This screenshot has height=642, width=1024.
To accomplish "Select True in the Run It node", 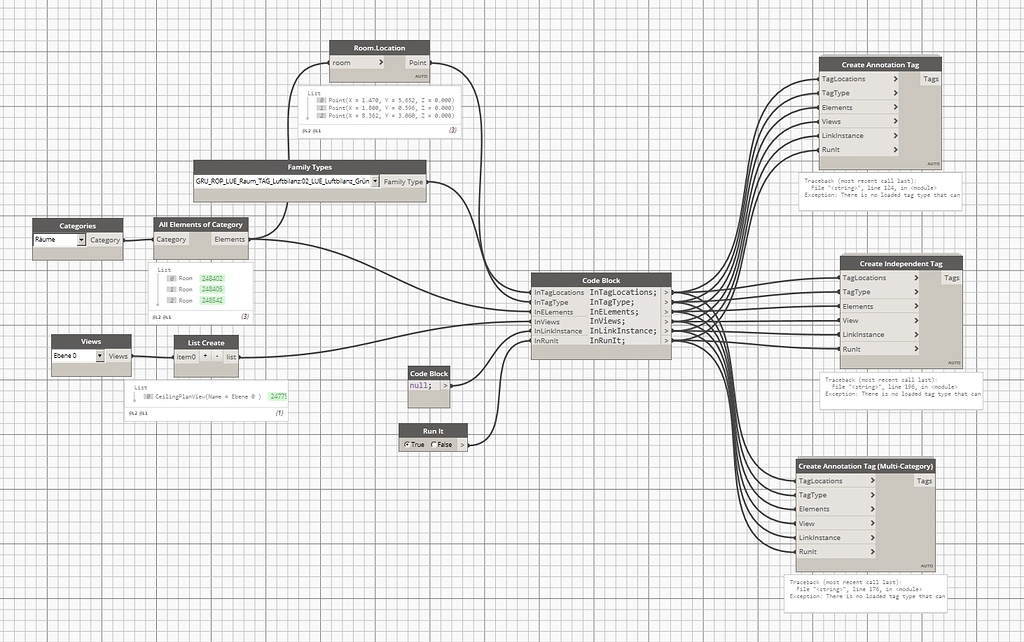I will (x=407, y=445).
